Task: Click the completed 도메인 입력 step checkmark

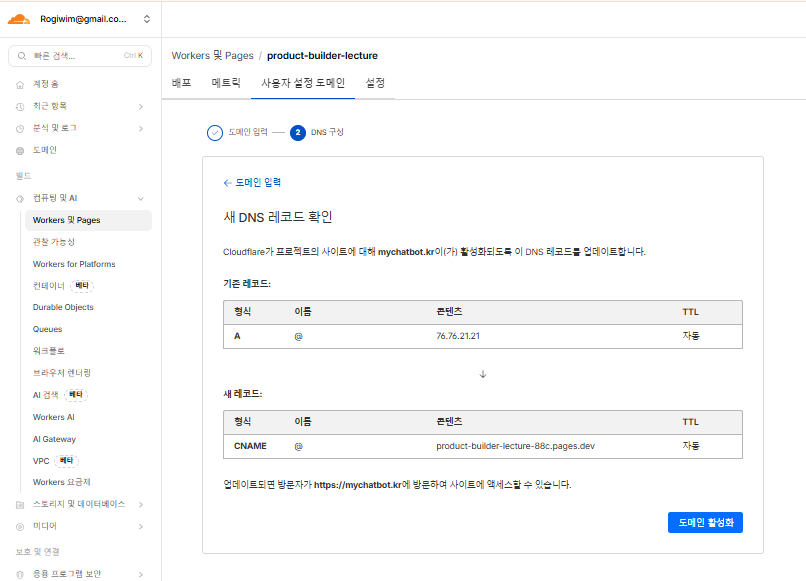Action: [x=215, y=133]
